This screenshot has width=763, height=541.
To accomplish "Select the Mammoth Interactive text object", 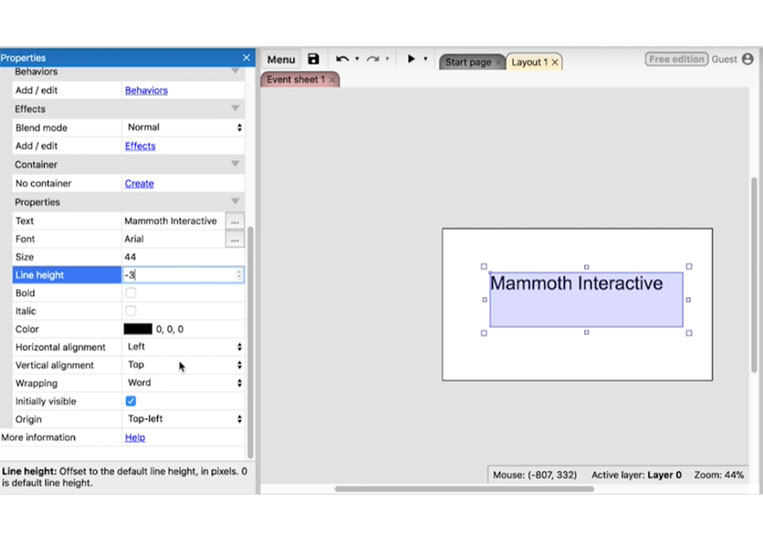I will [586, 300].
